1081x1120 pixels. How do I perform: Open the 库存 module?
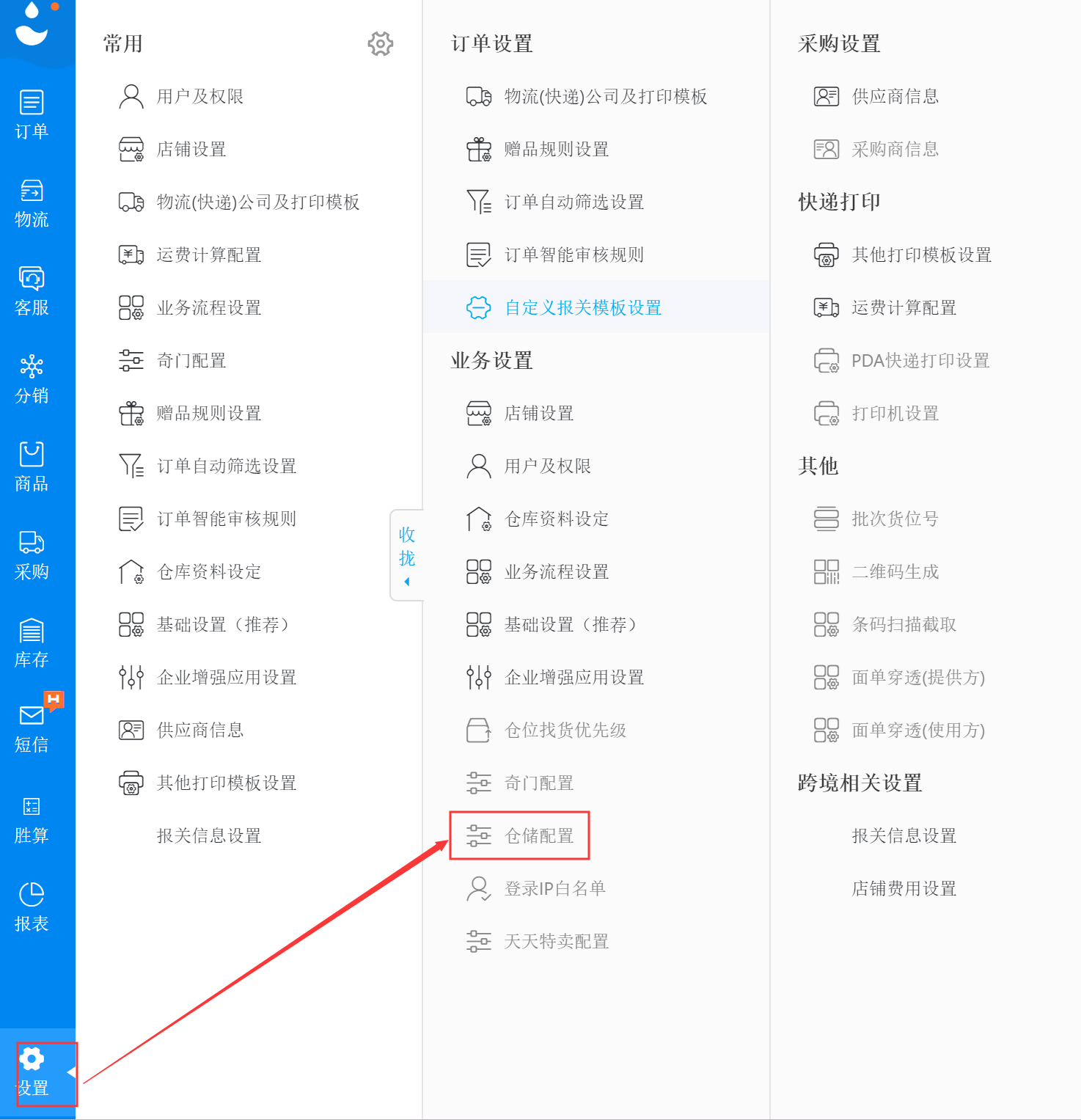[x=31, y=643]
